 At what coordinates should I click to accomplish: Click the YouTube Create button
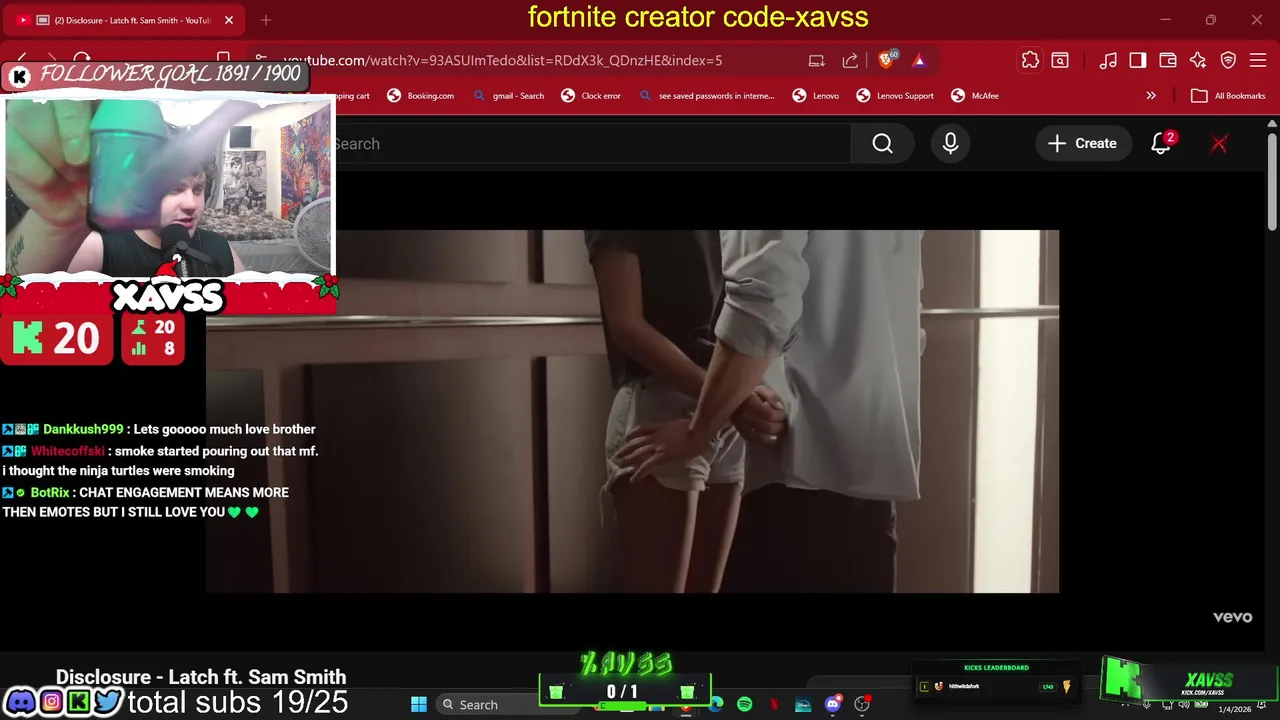[1082, 143]
